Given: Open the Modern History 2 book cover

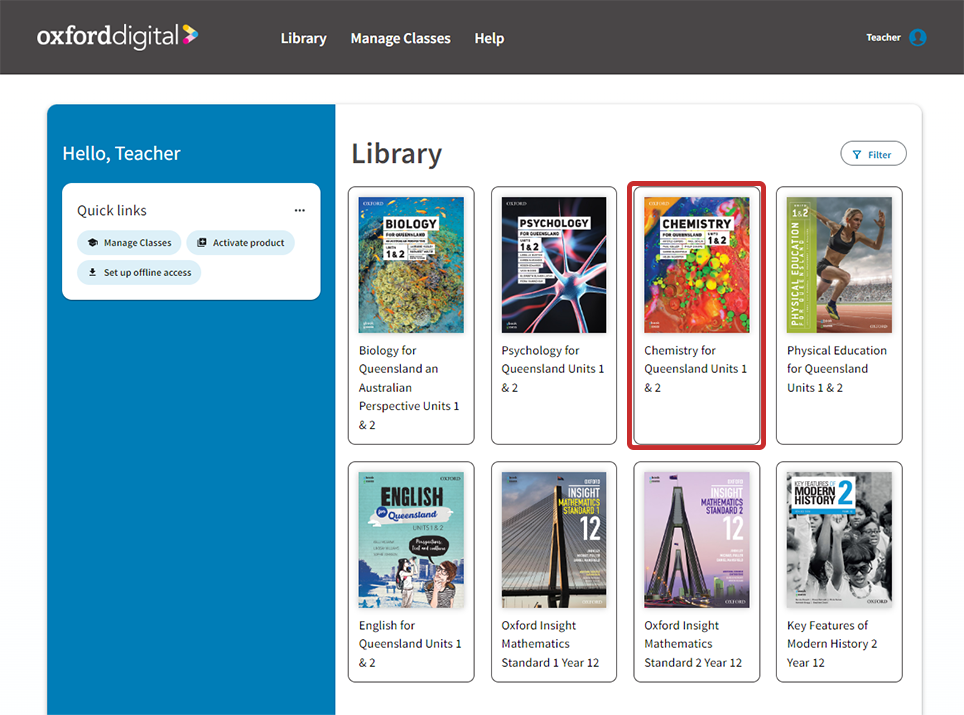Looking at the screenshot, I should pos(839,540).
